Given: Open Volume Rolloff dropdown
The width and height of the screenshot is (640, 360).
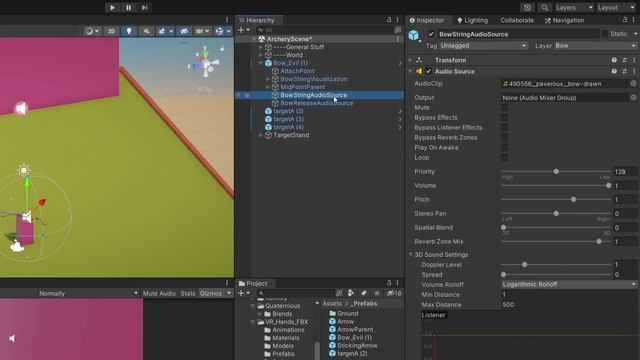Looking at the screenshot, I should click(x=569, y=284).
